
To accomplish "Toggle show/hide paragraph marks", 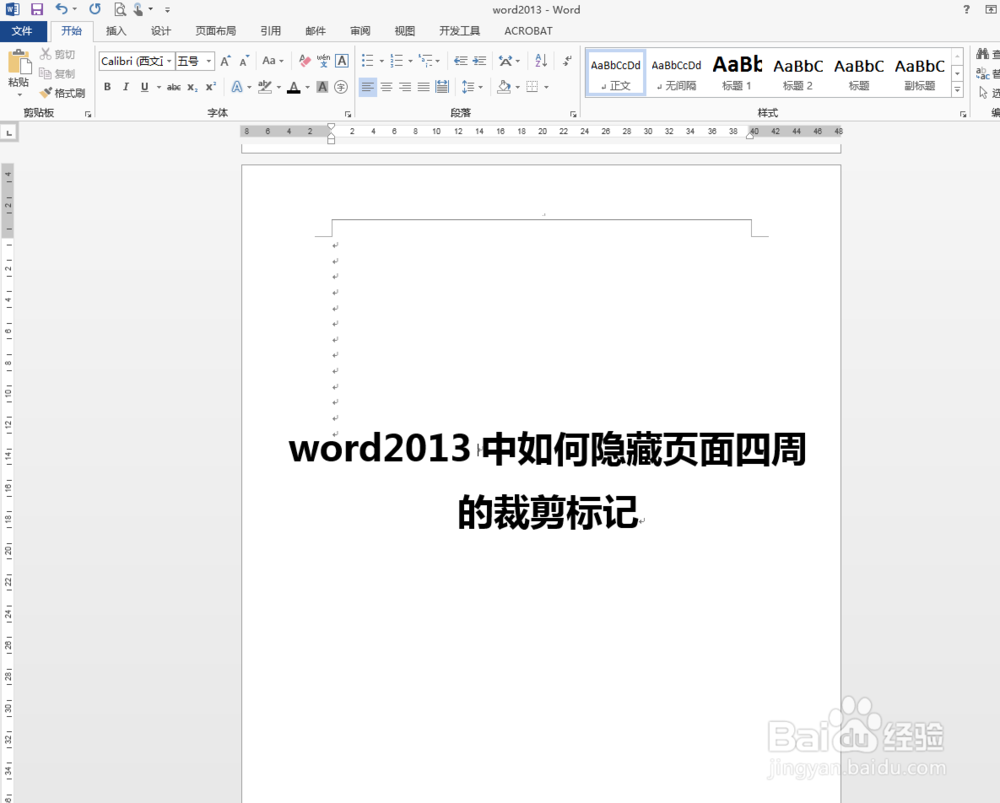I will (567, 61).
